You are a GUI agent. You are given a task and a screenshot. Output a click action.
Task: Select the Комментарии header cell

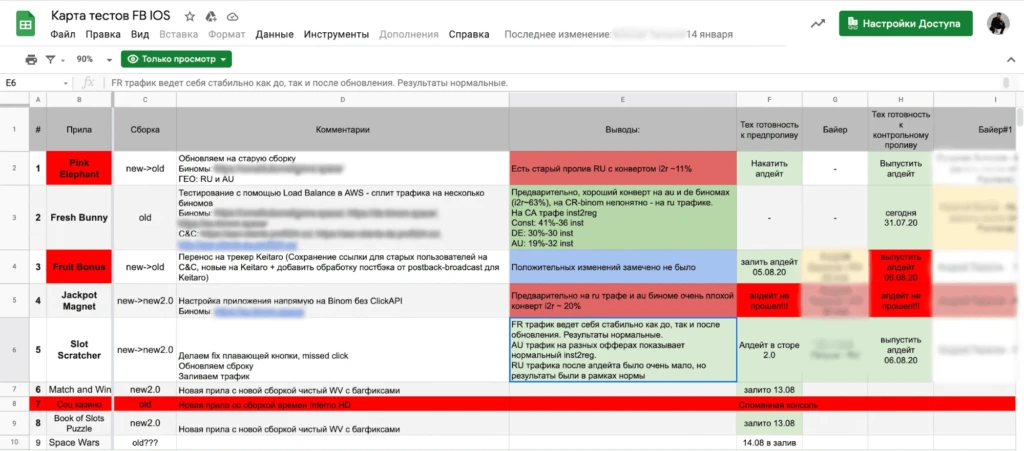pos(342,129)
